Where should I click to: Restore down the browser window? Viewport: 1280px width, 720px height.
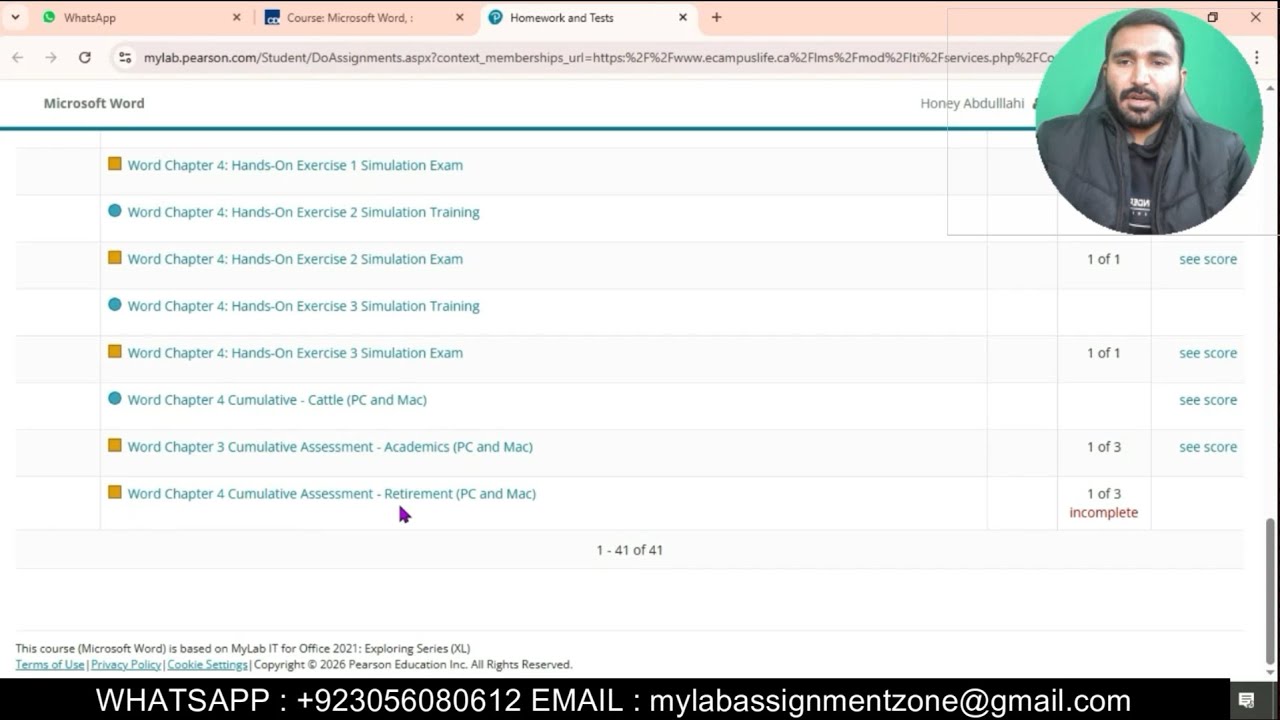[1212, 17]
